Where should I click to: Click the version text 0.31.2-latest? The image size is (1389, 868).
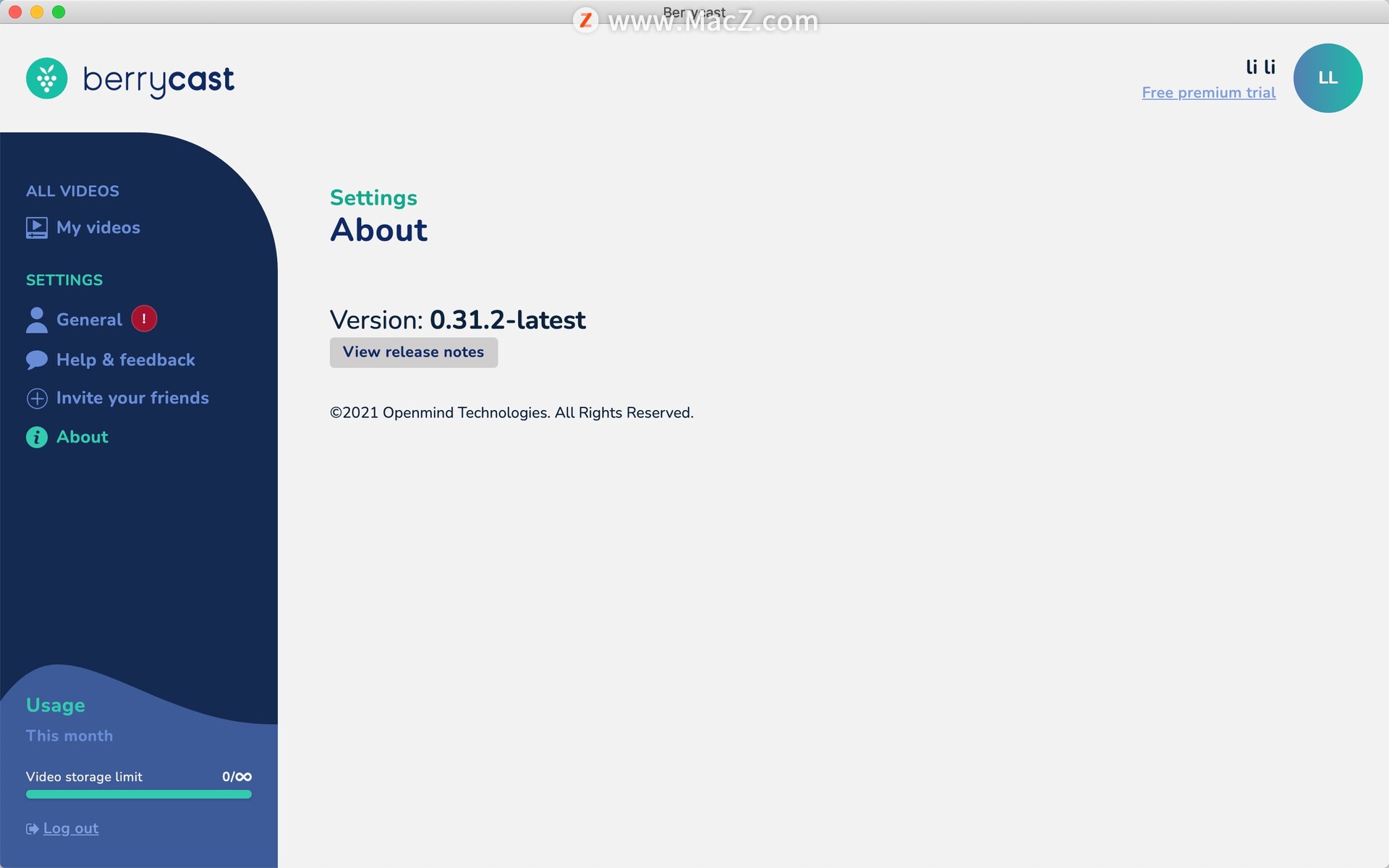[x=508, y=320]
